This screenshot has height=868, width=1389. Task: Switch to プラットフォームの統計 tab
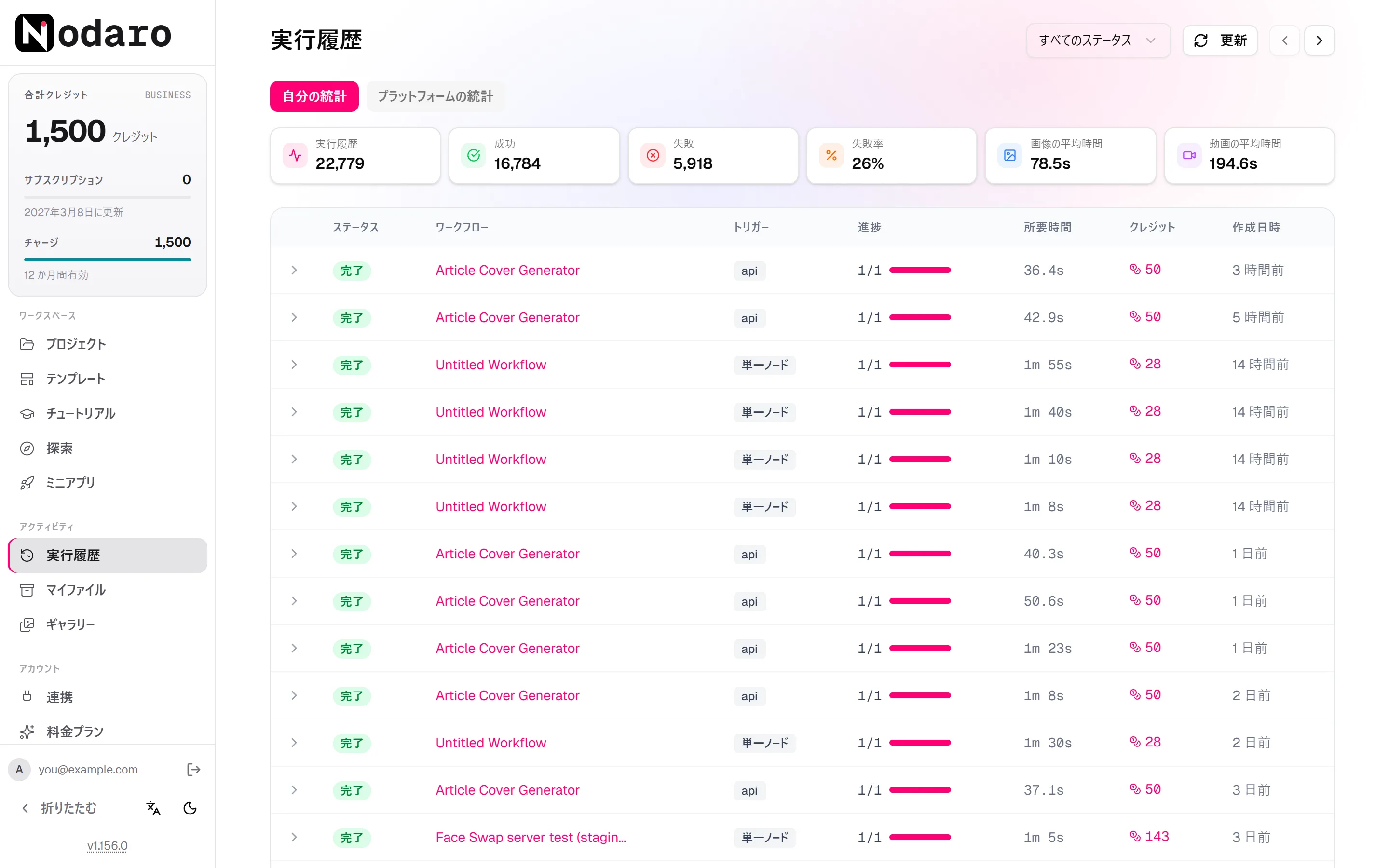[x=436, y=96]
